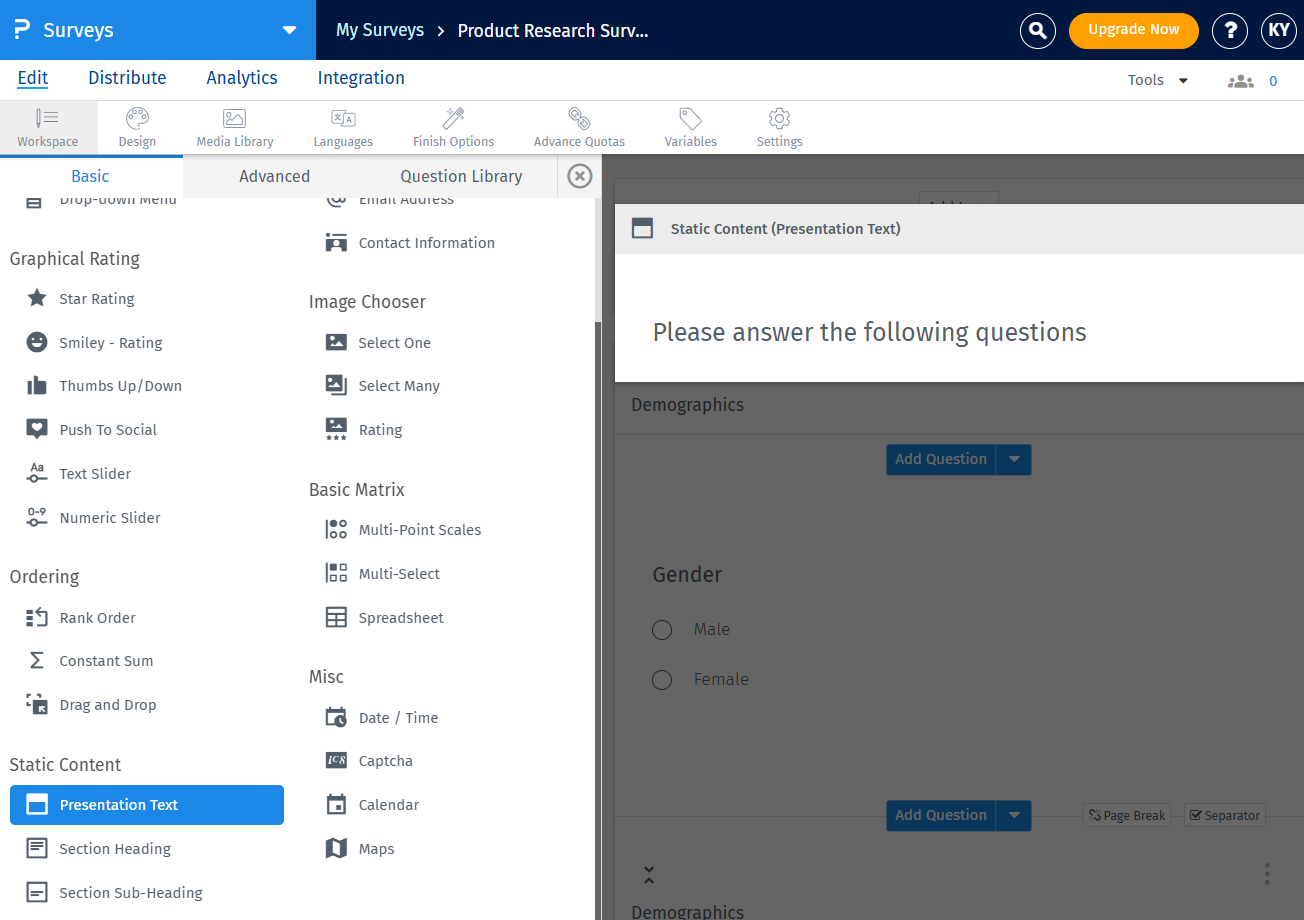
Task: Select the Advanced question types tab
Action: 275,176
